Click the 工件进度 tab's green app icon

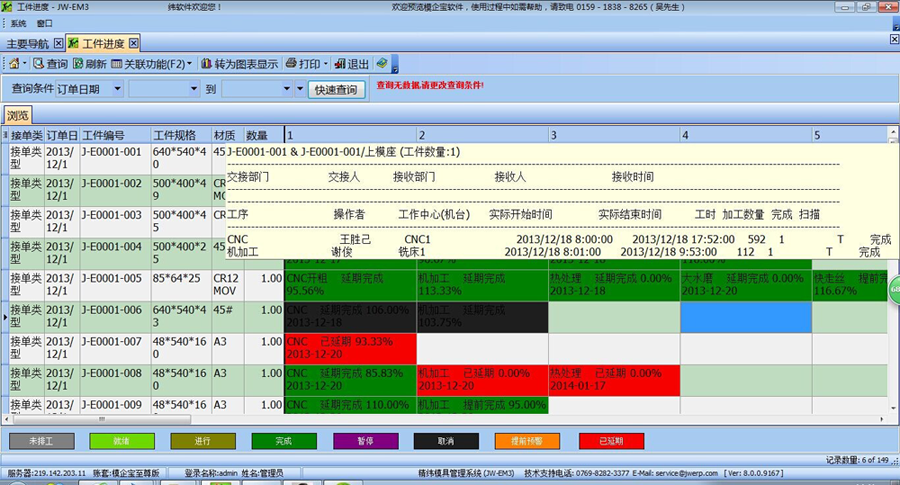(73, 43)
